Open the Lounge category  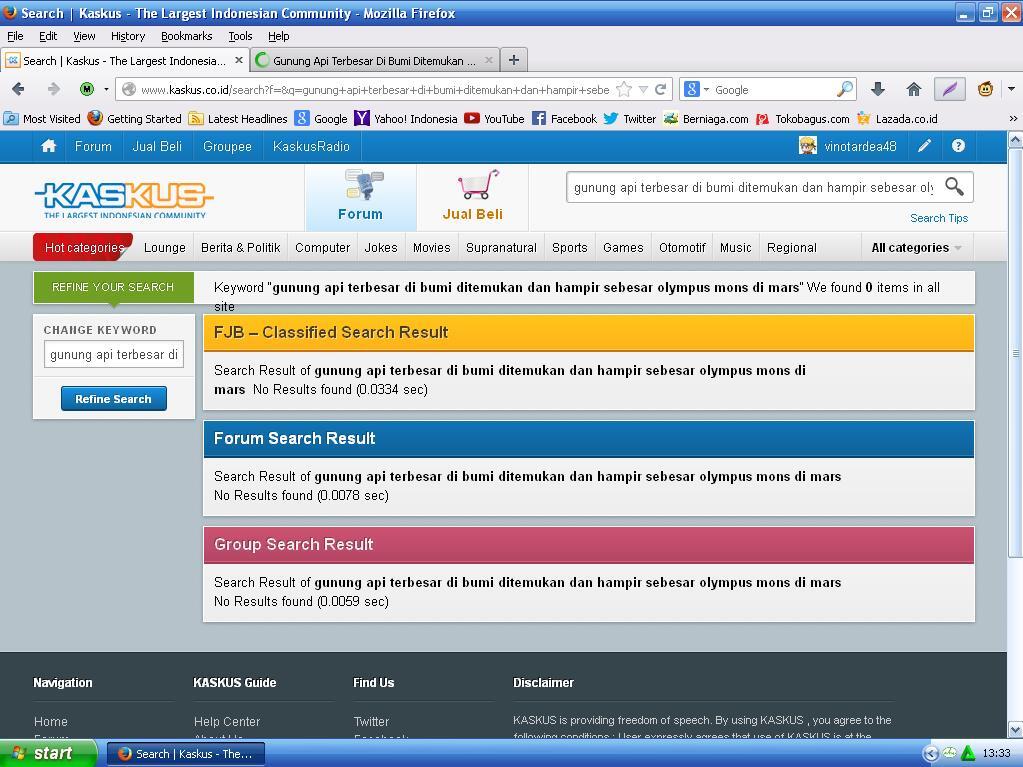164,248
